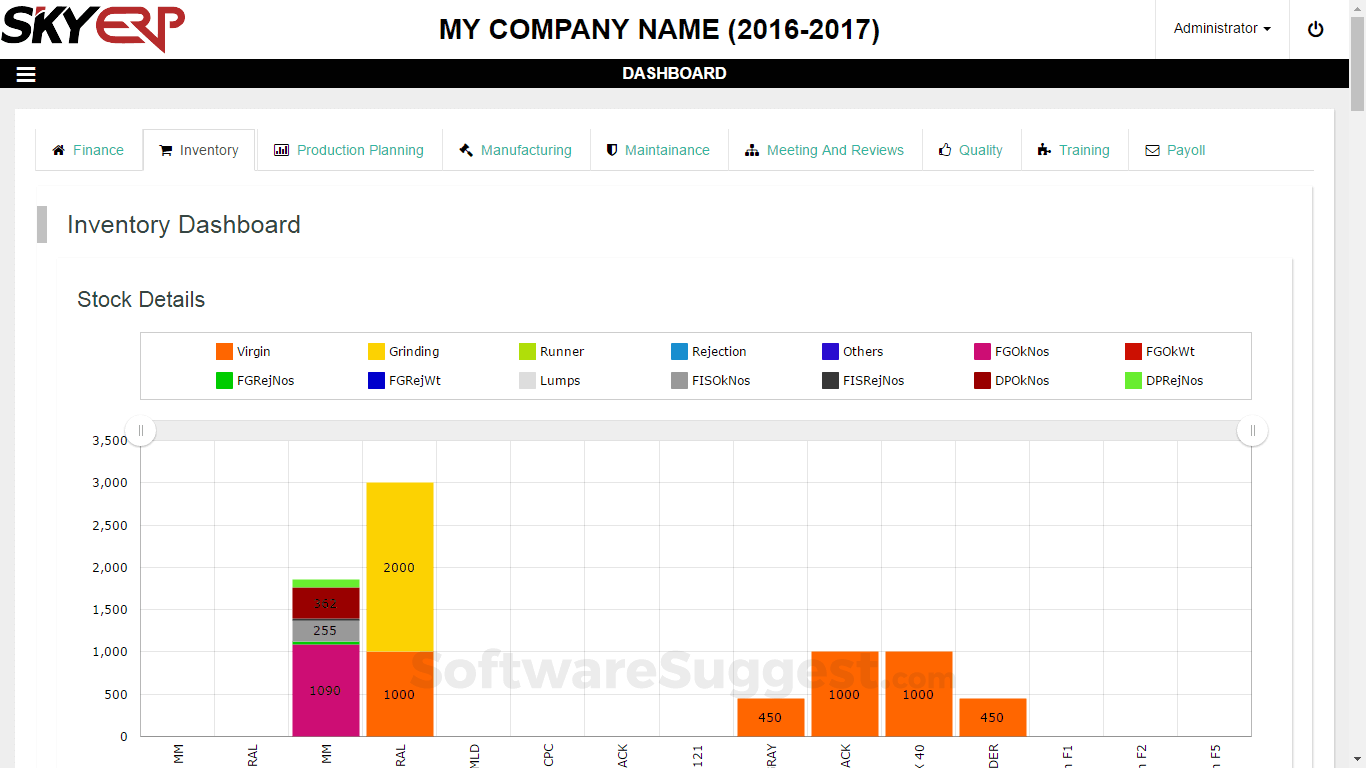Click the bar chart icon on Production Planning tab
This screenshot has height=768, width=1366.
(x=282, y=149)
